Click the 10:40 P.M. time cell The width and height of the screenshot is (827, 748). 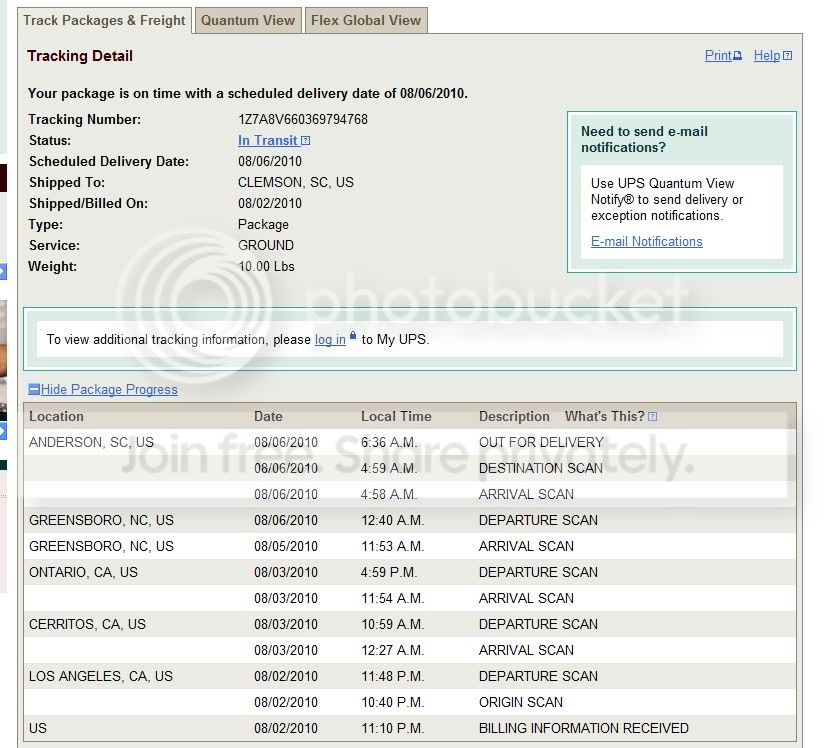tap(392, 702)
